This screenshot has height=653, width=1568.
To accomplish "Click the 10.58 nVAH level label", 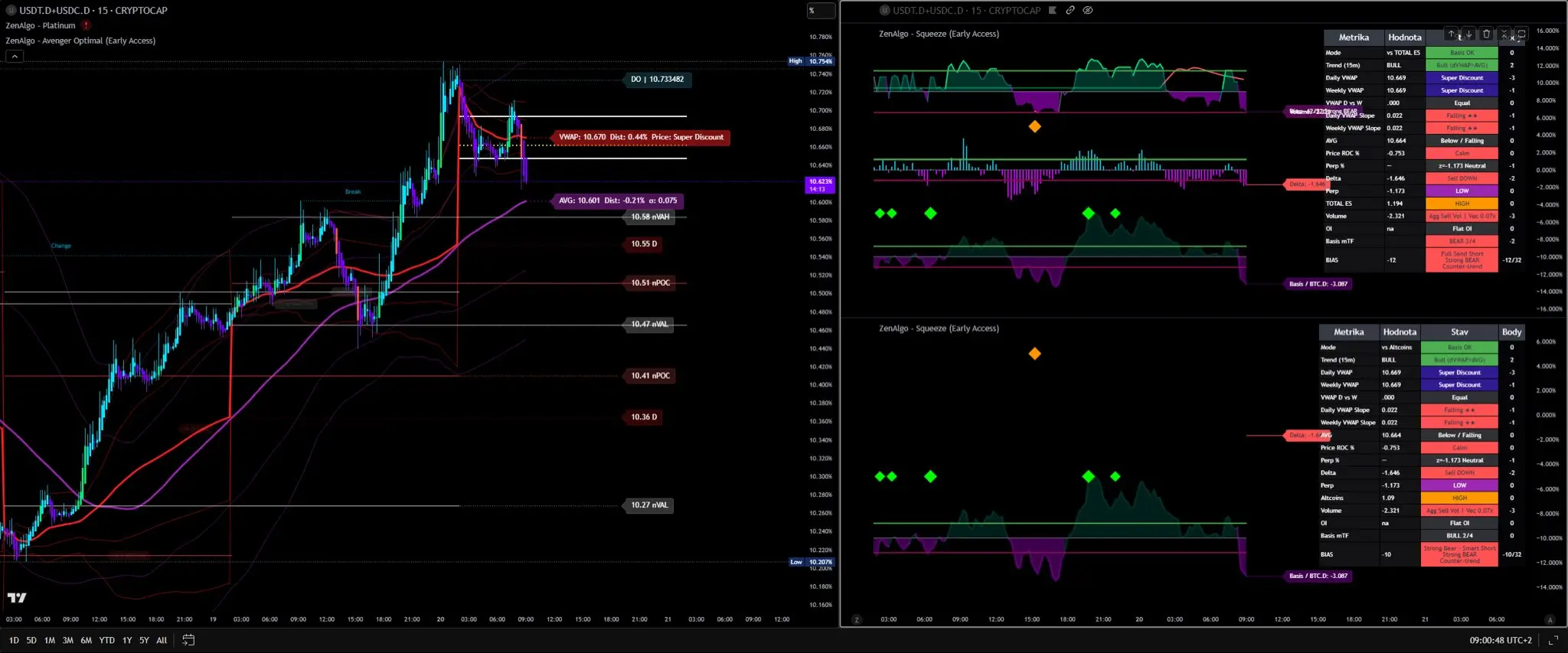I will click(650, 217).
